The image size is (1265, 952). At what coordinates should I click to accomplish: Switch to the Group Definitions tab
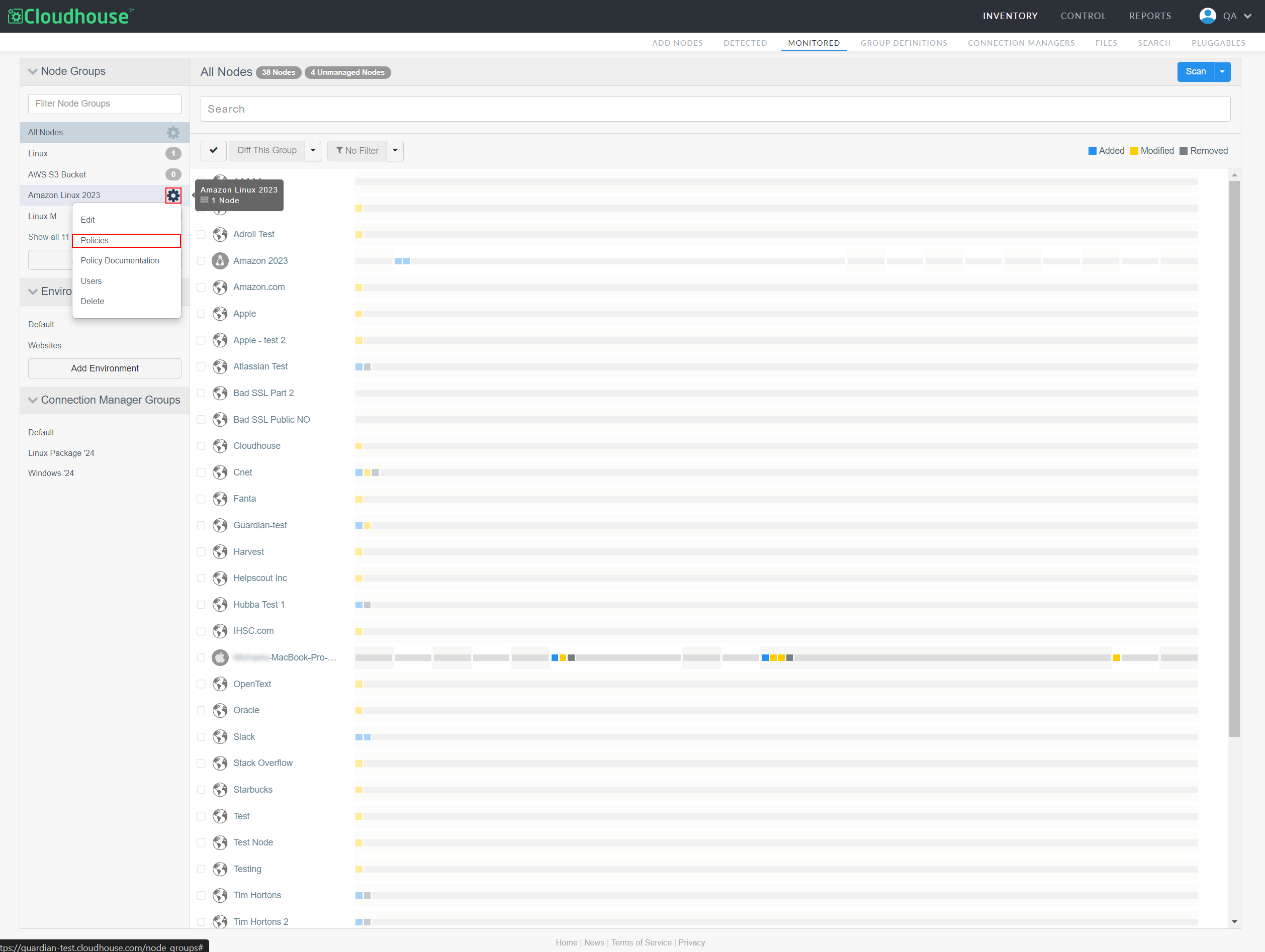point(903,43)
